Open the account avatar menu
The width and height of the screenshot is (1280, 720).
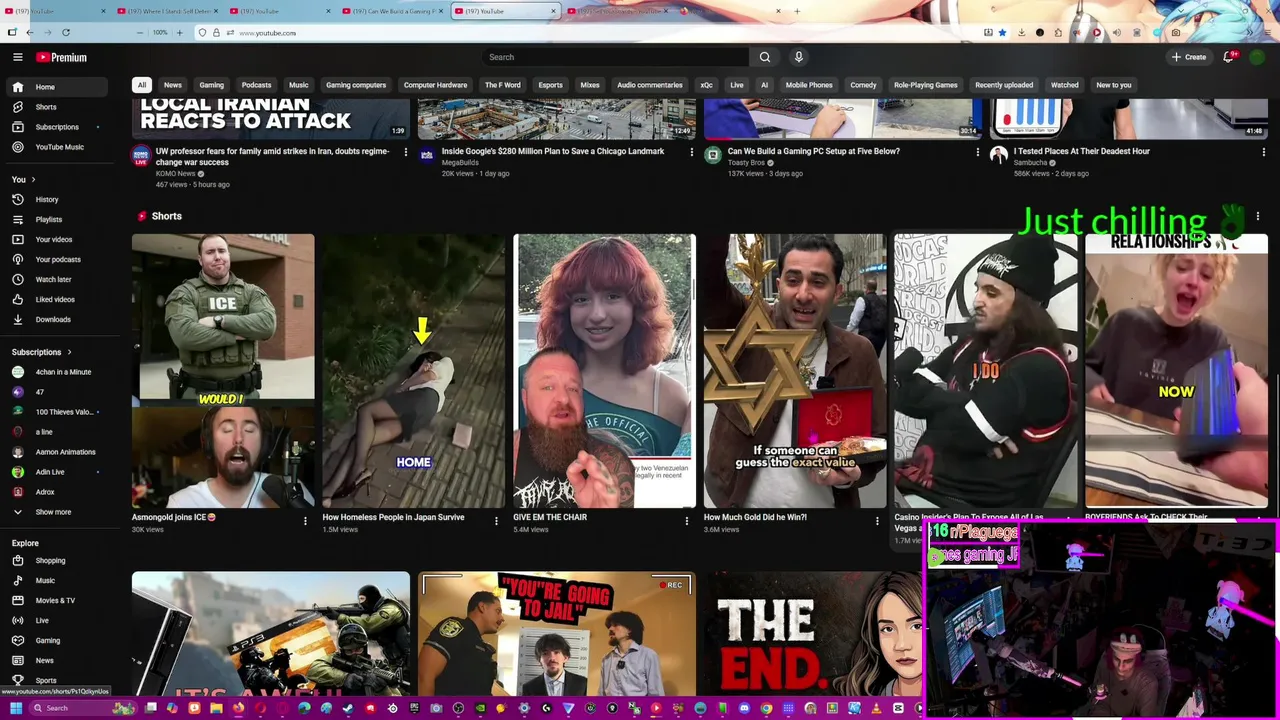(x=1257, y=57)
